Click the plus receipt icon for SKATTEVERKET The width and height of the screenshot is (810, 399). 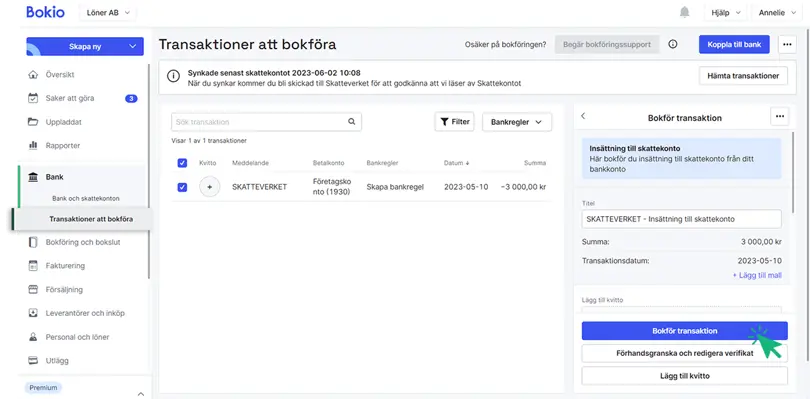(209, 187)
